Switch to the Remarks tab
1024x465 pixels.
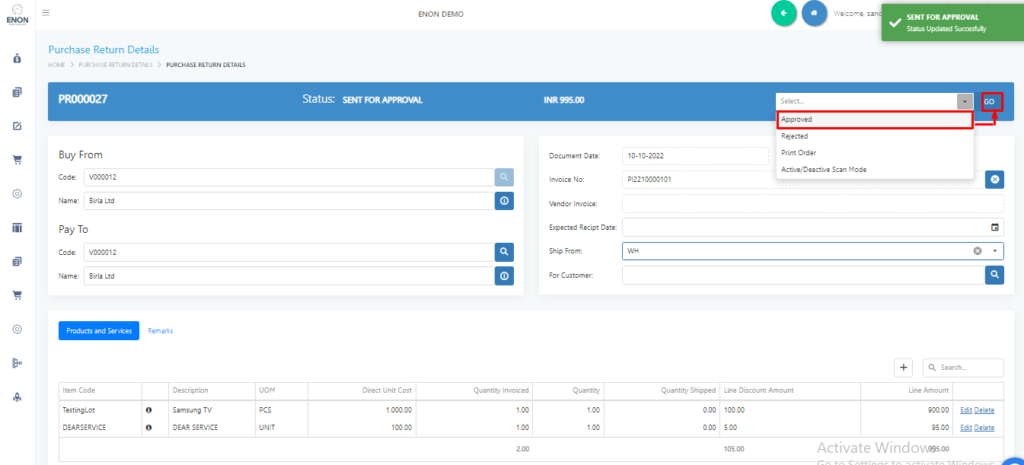[x=161, y=331]
